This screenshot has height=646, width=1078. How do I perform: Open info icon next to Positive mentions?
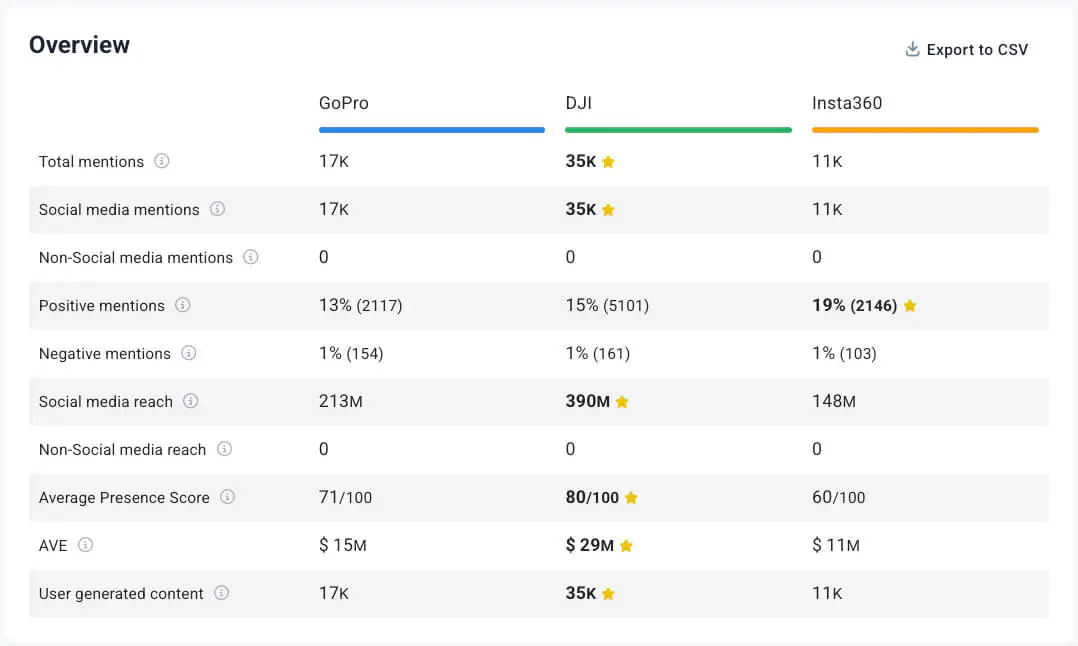point(182,305)
